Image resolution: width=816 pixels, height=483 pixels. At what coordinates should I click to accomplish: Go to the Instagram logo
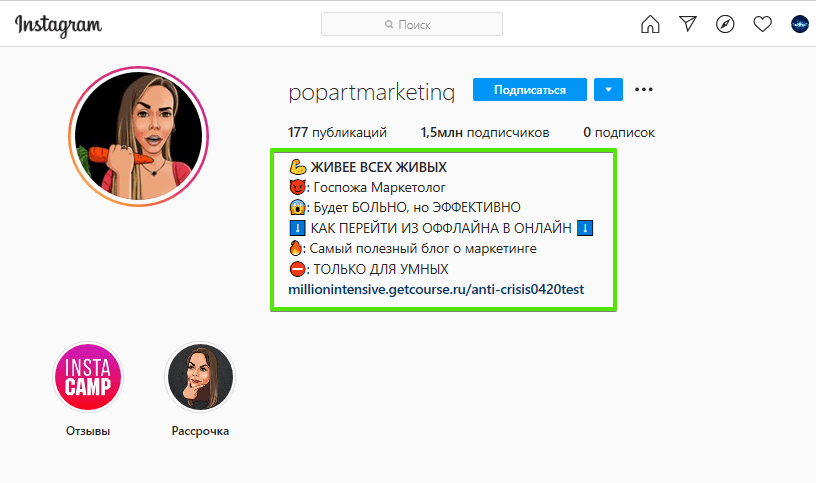coord(58,25)
